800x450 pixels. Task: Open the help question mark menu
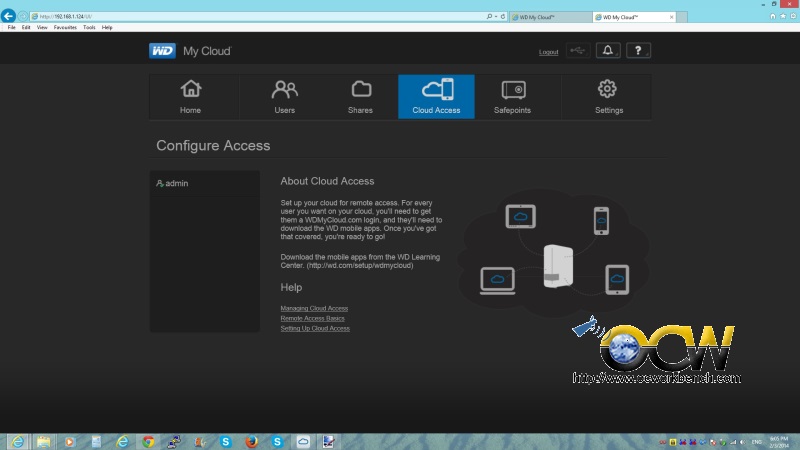pos(638,51)
